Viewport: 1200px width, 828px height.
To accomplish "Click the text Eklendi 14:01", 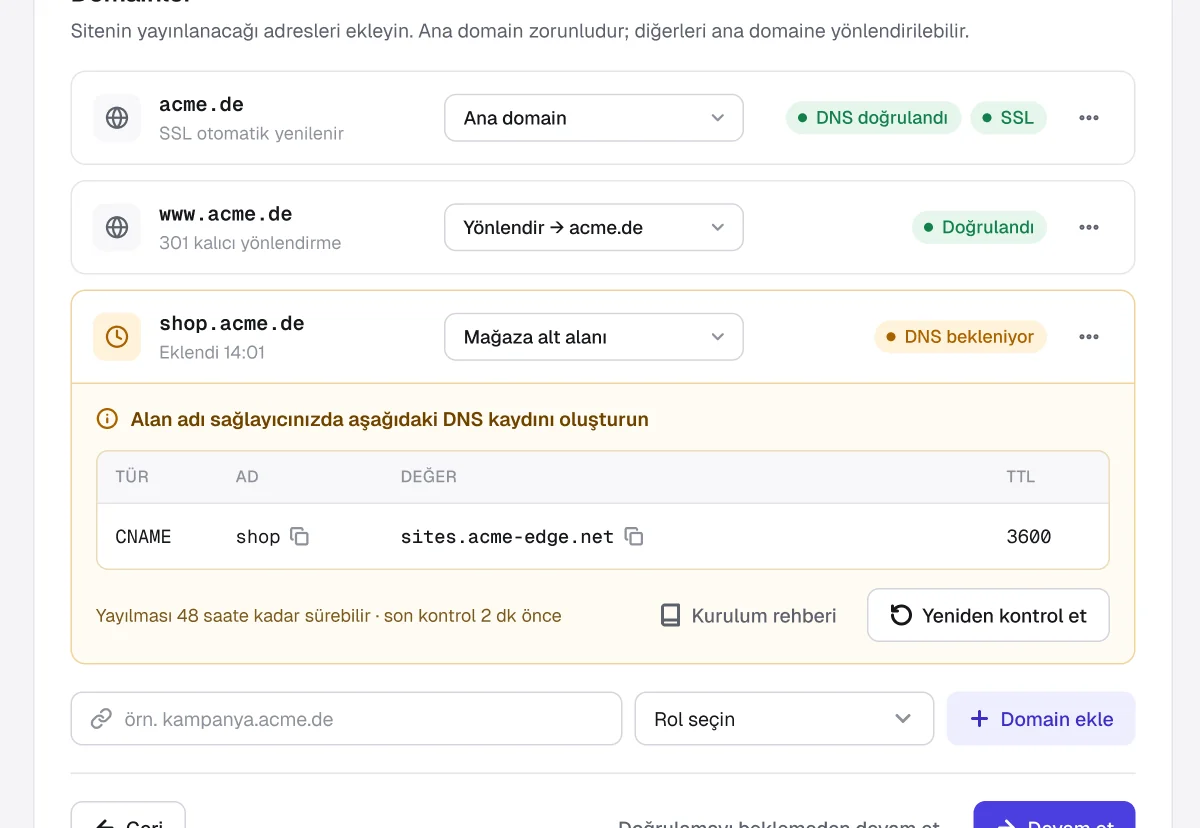I will pos(212,352).
